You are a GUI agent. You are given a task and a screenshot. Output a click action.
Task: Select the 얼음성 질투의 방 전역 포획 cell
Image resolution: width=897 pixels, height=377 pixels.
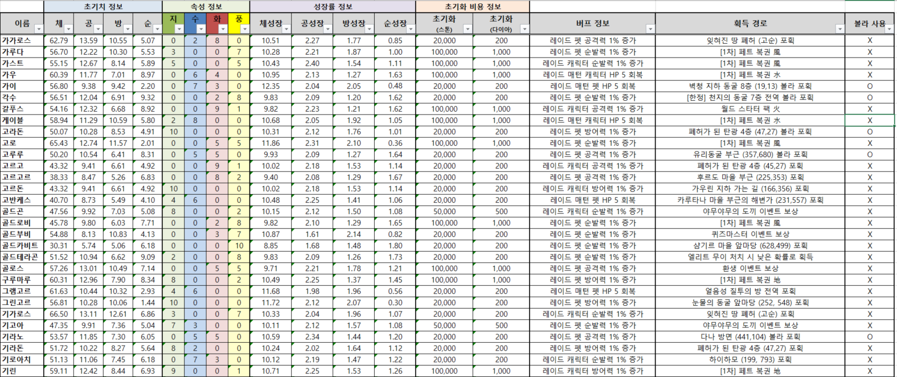click(x=751, y=291)
